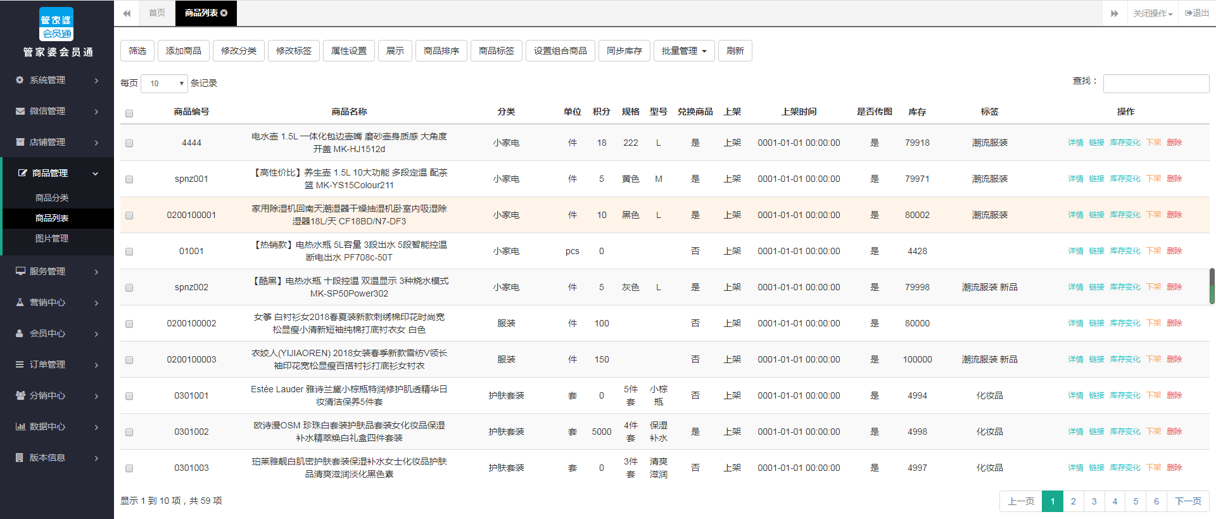
Task: Click 库存变化 link for product spnz001
Action: coord(1125,179)
